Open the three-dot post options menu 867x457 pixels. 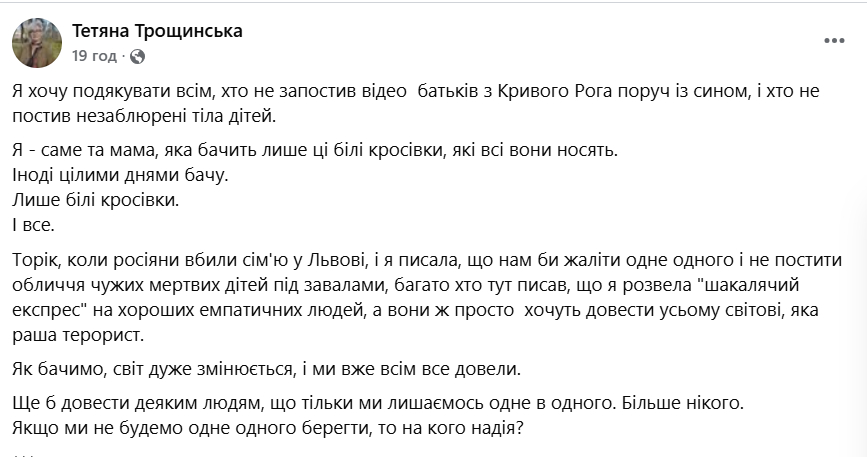click(x=834, y=41)
